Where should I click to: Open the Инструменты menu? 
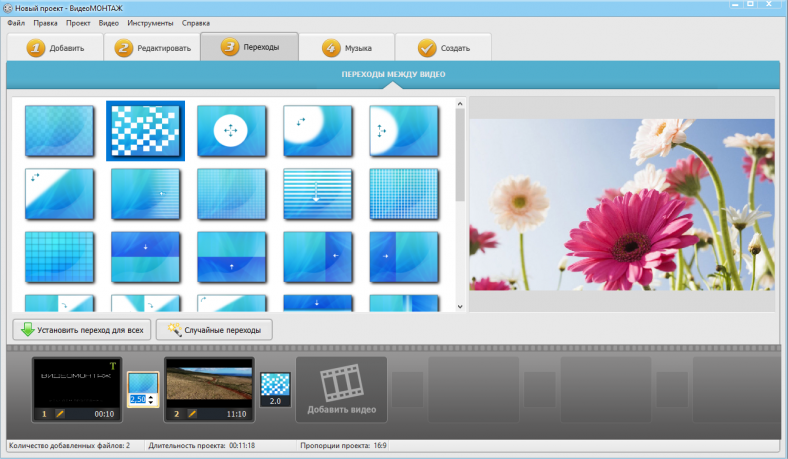(150, 23)
